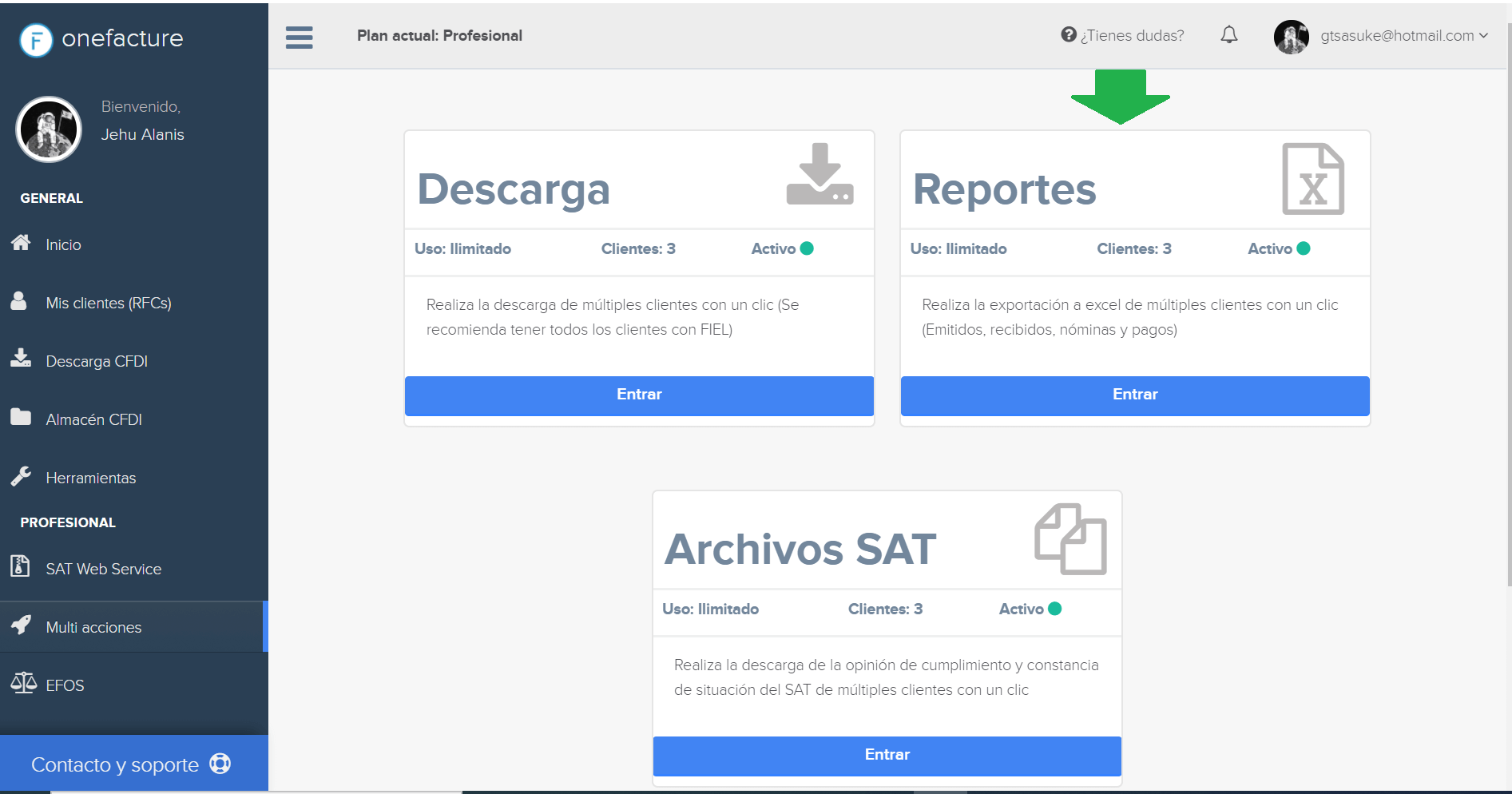Select the Inicio home icon
The image size is (1512, 794).
22,244
